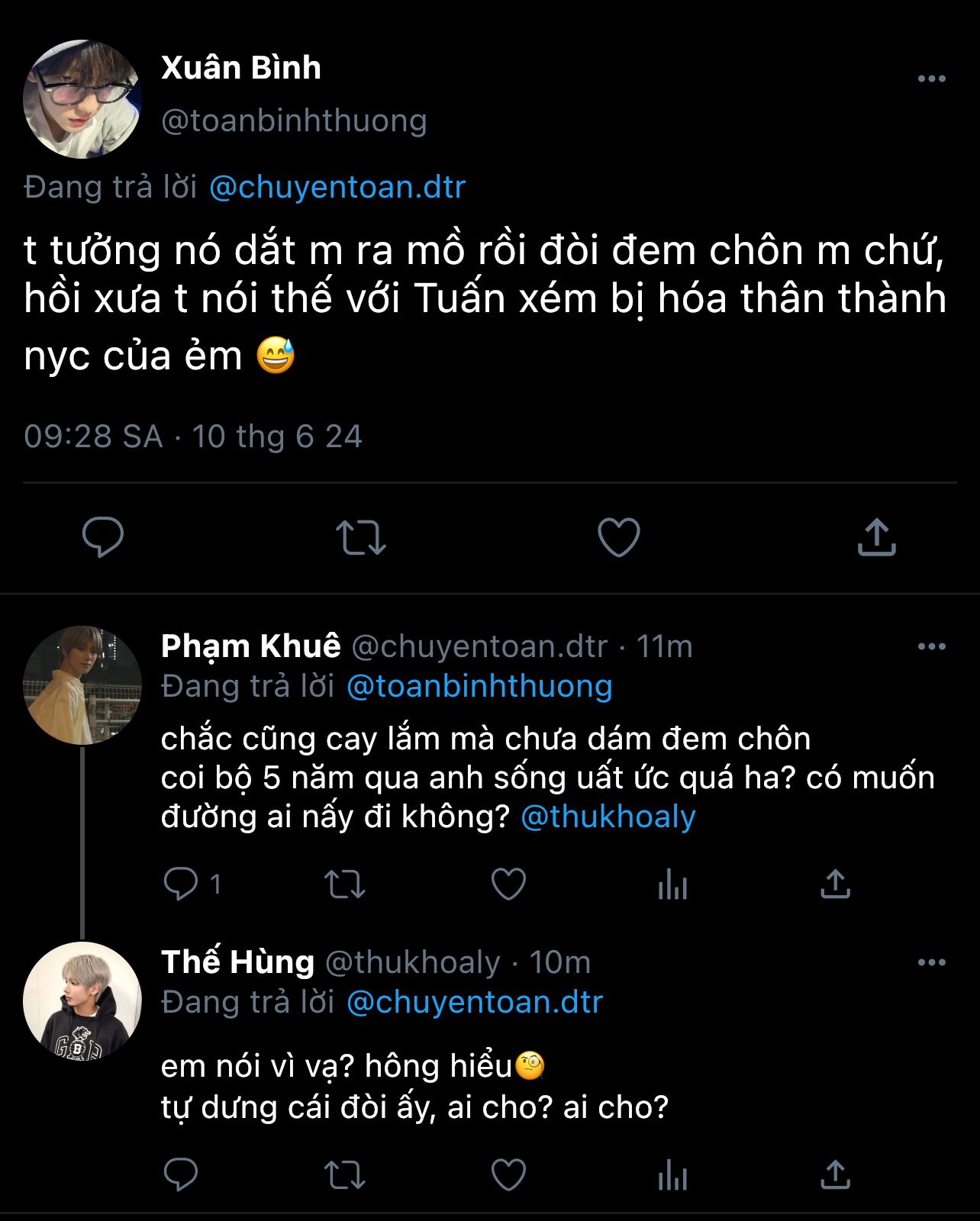Open more options on Thế Hùng's reply

click(x=931, y=962)
